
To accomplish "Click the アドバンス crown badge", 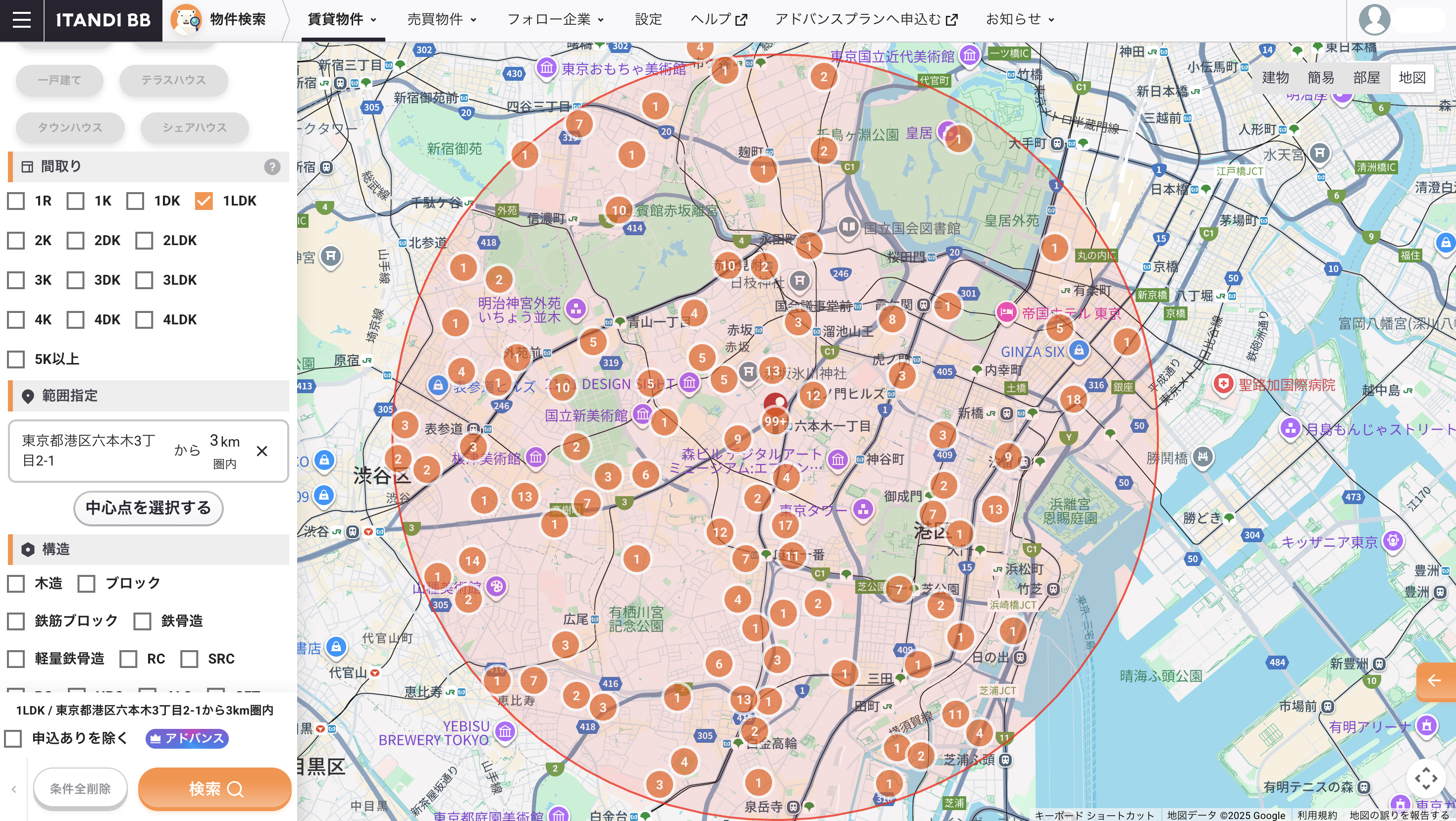I will point(187,738).
